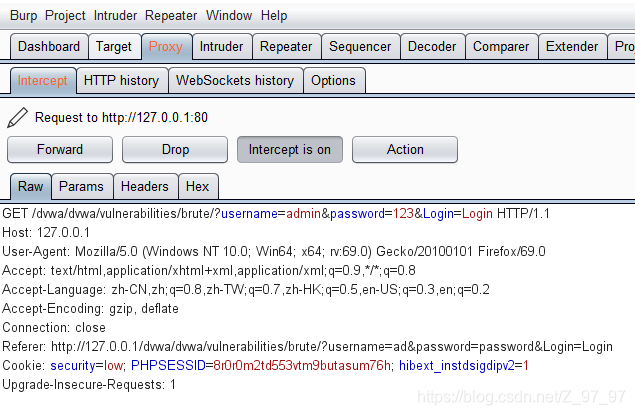
Task: Click 'Accept-Encoding: gzip, deflate' line
Action: tap(90, 309)
